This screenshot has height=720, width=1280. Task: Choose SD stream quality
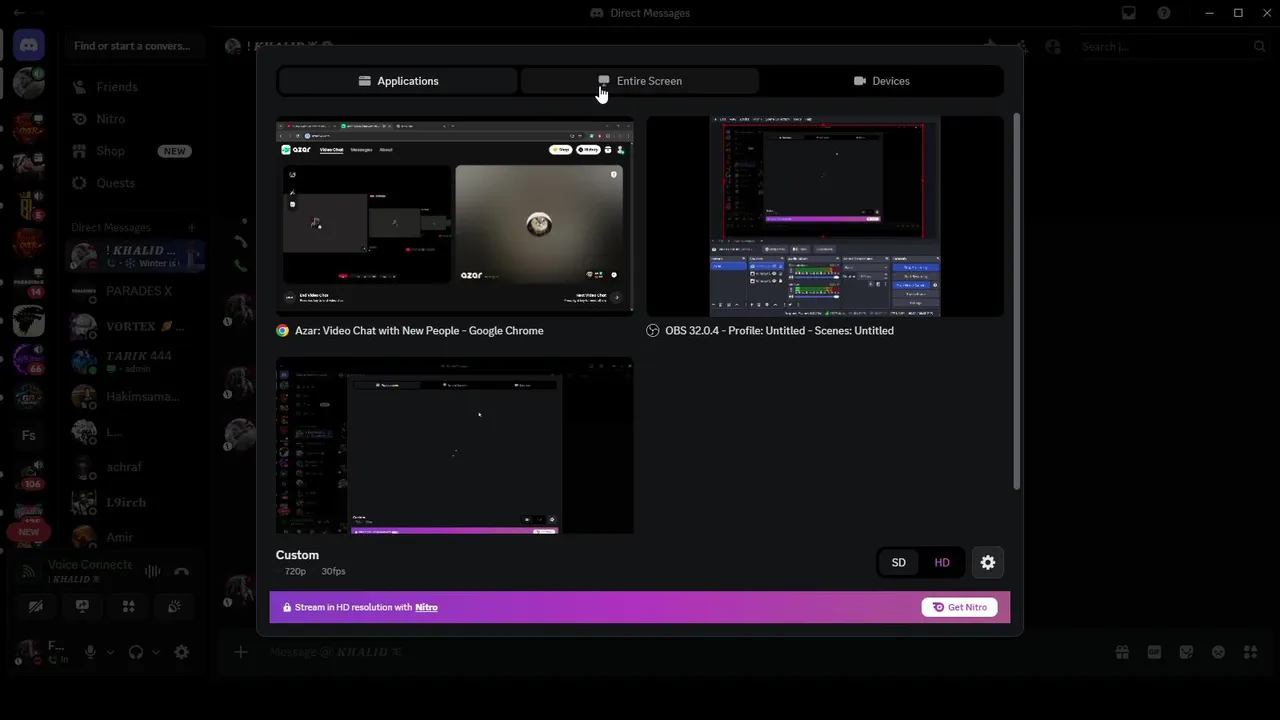coord(898,563)
